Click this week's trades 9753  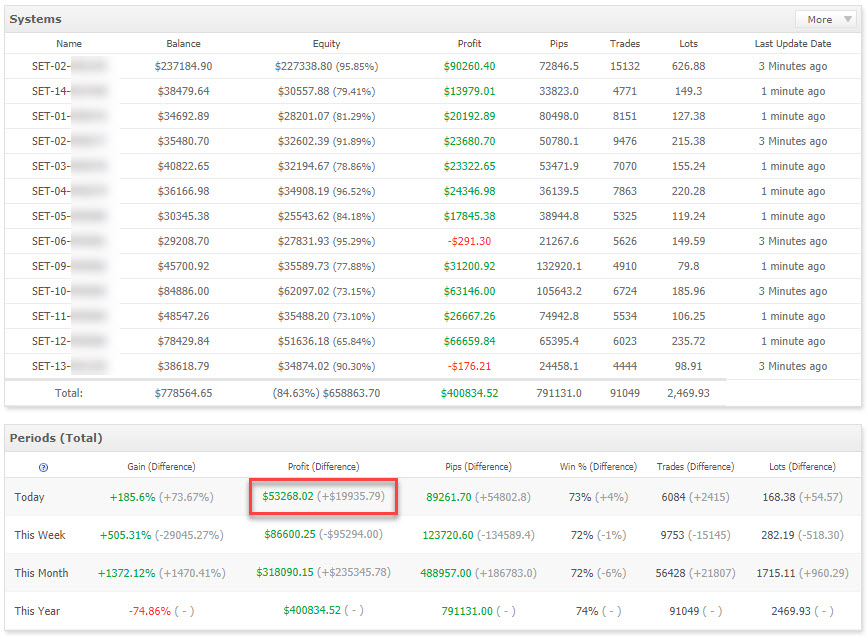click(x=672, y=535)
